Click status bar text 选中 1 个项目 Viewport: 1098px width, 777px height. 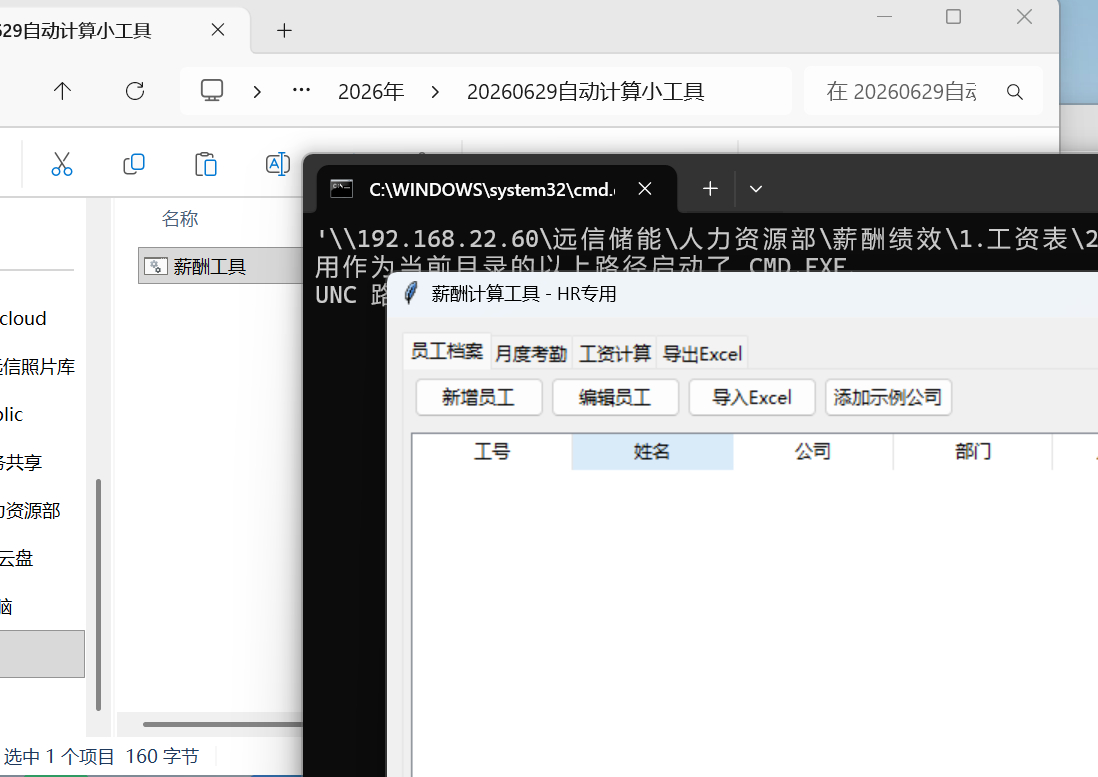point(59,757)
